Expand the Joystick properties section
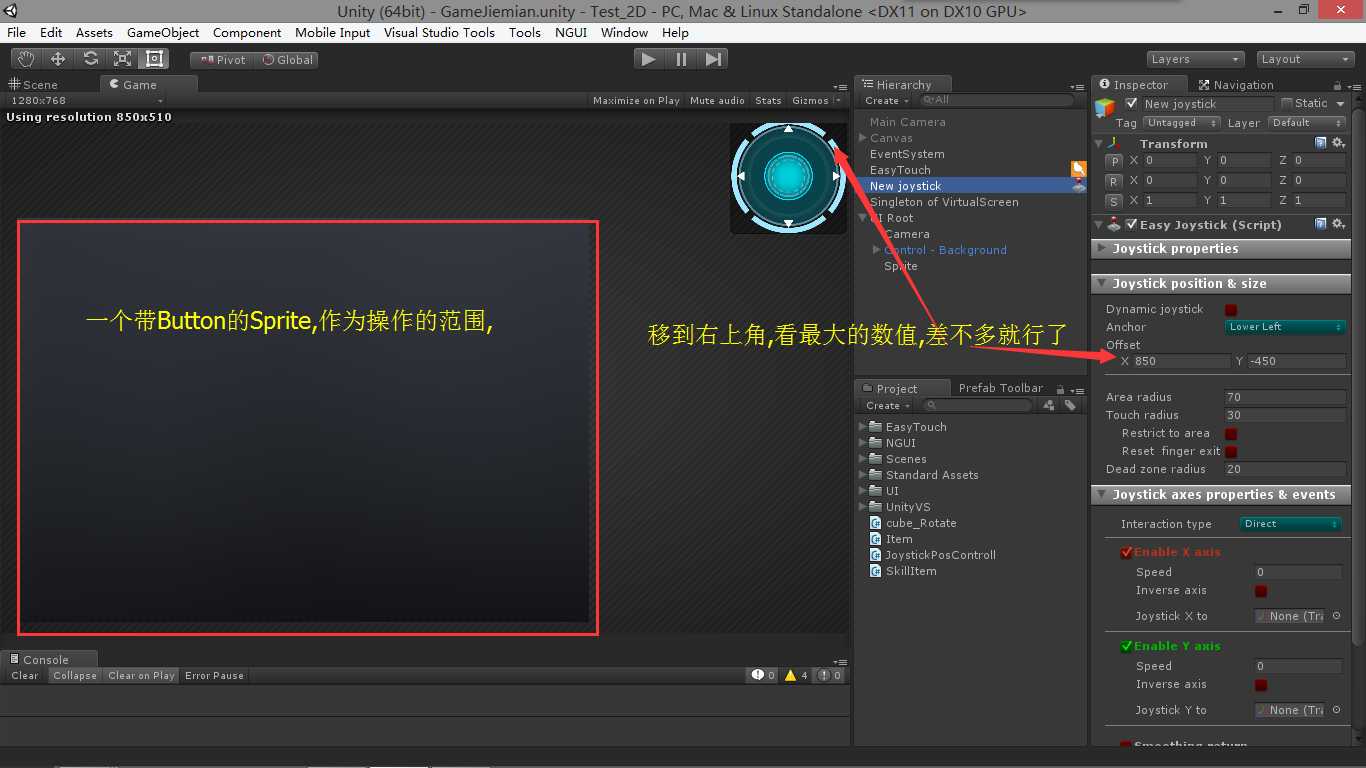Viewport: 1366px width, 768px height. click(x=1221, y=249)
